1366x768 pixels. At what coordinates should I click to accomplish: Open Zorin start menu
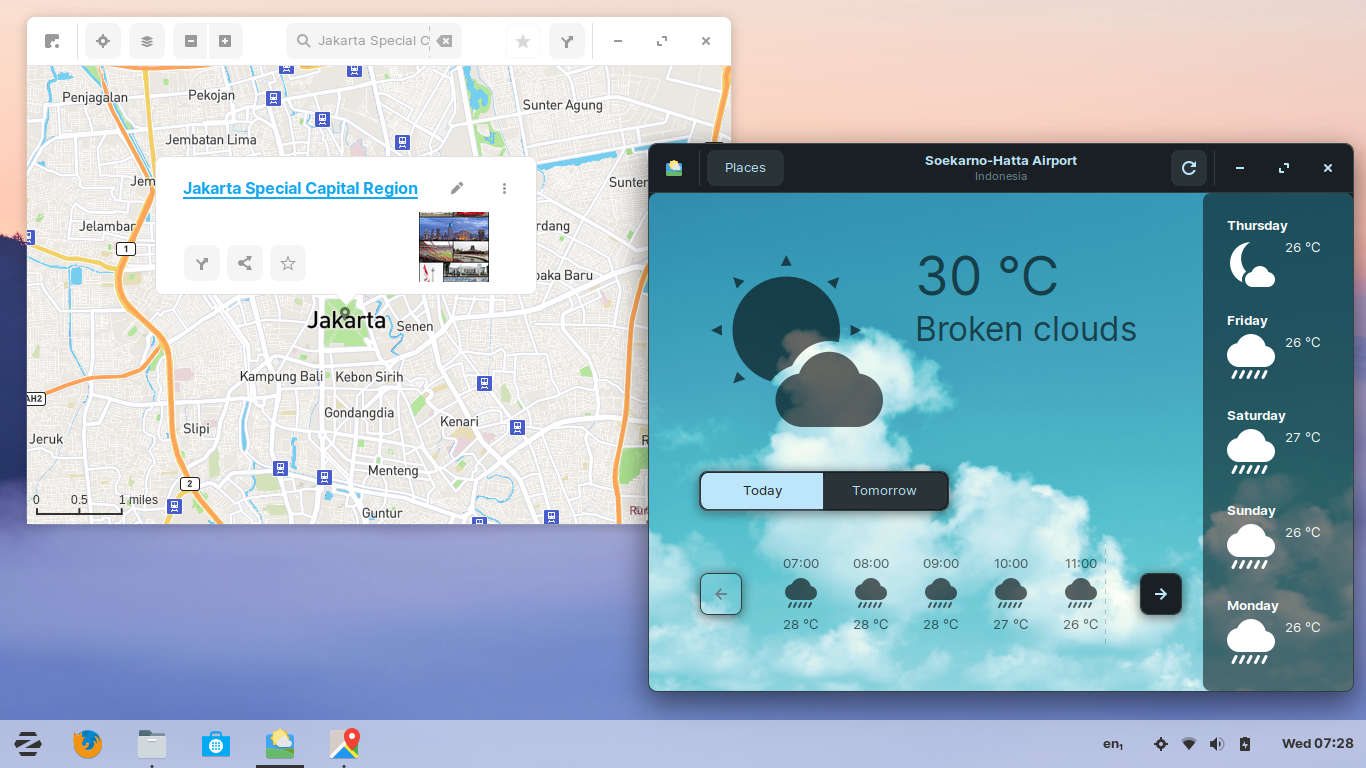click(x=27, y=744)
